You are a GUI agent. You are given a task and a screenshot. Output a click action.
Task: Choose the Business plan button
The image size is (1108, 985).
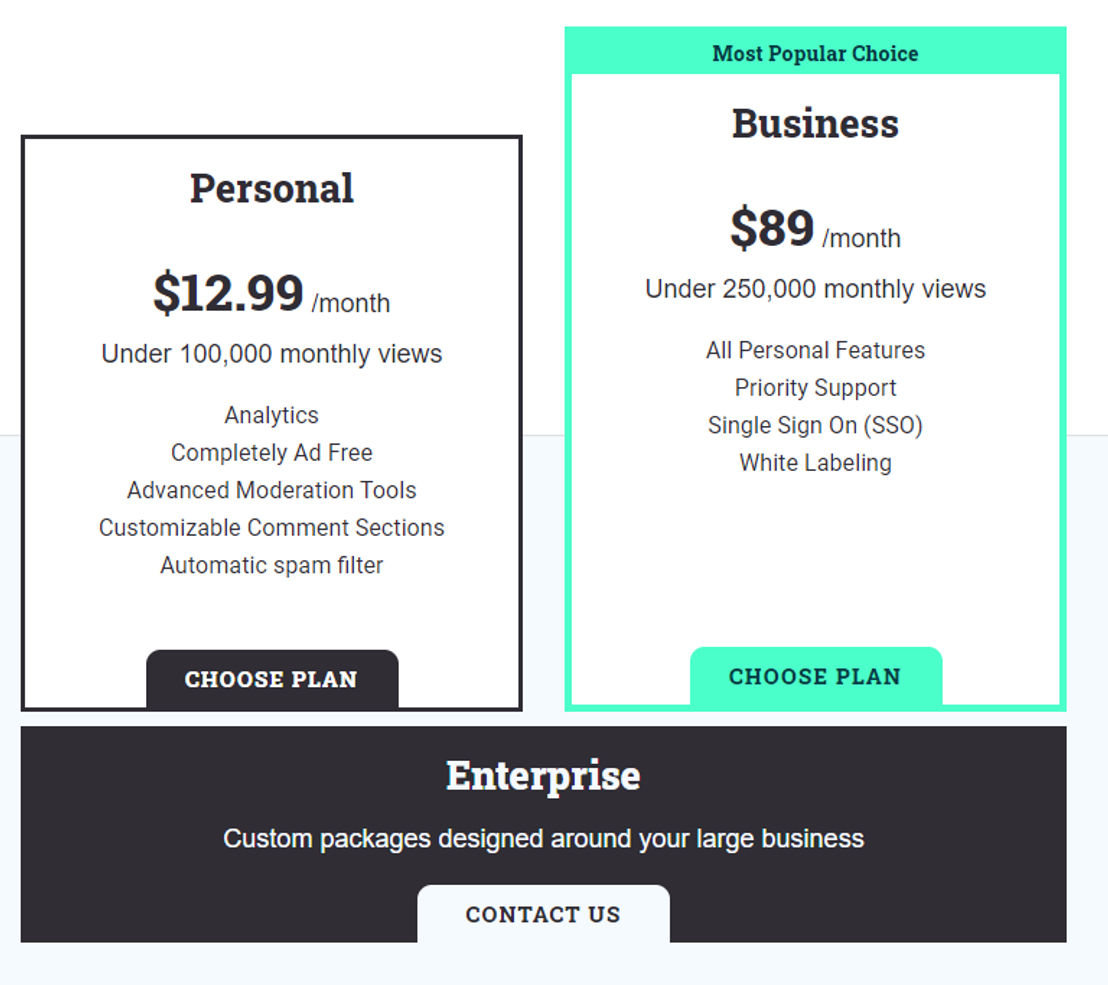pos(815,676)
